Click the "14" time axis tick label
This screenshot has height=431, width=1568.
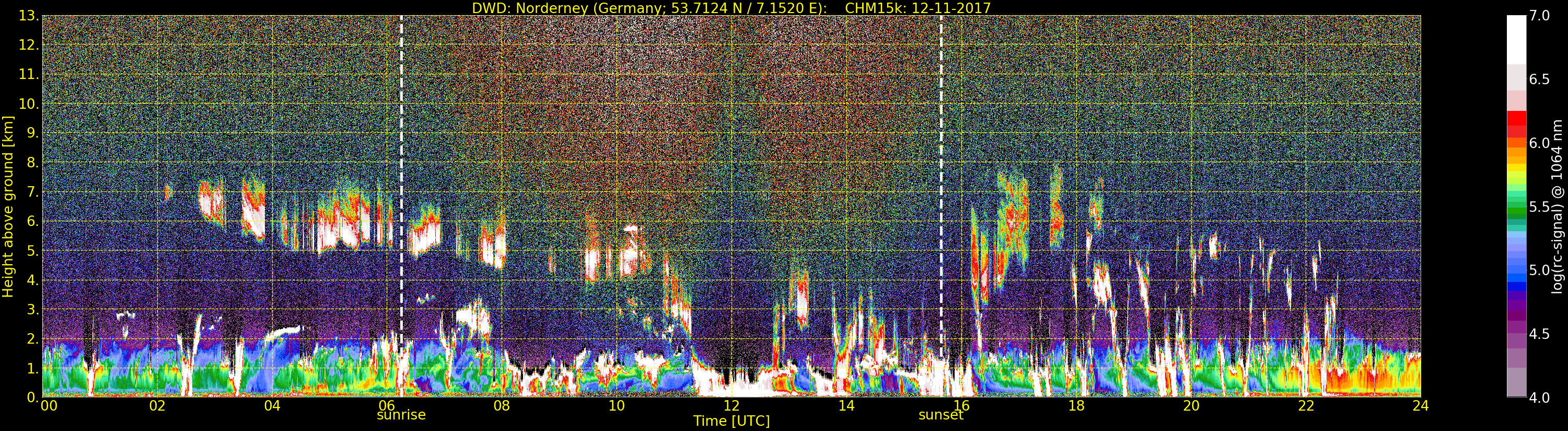pyautogui.click(x=846, y=405)
